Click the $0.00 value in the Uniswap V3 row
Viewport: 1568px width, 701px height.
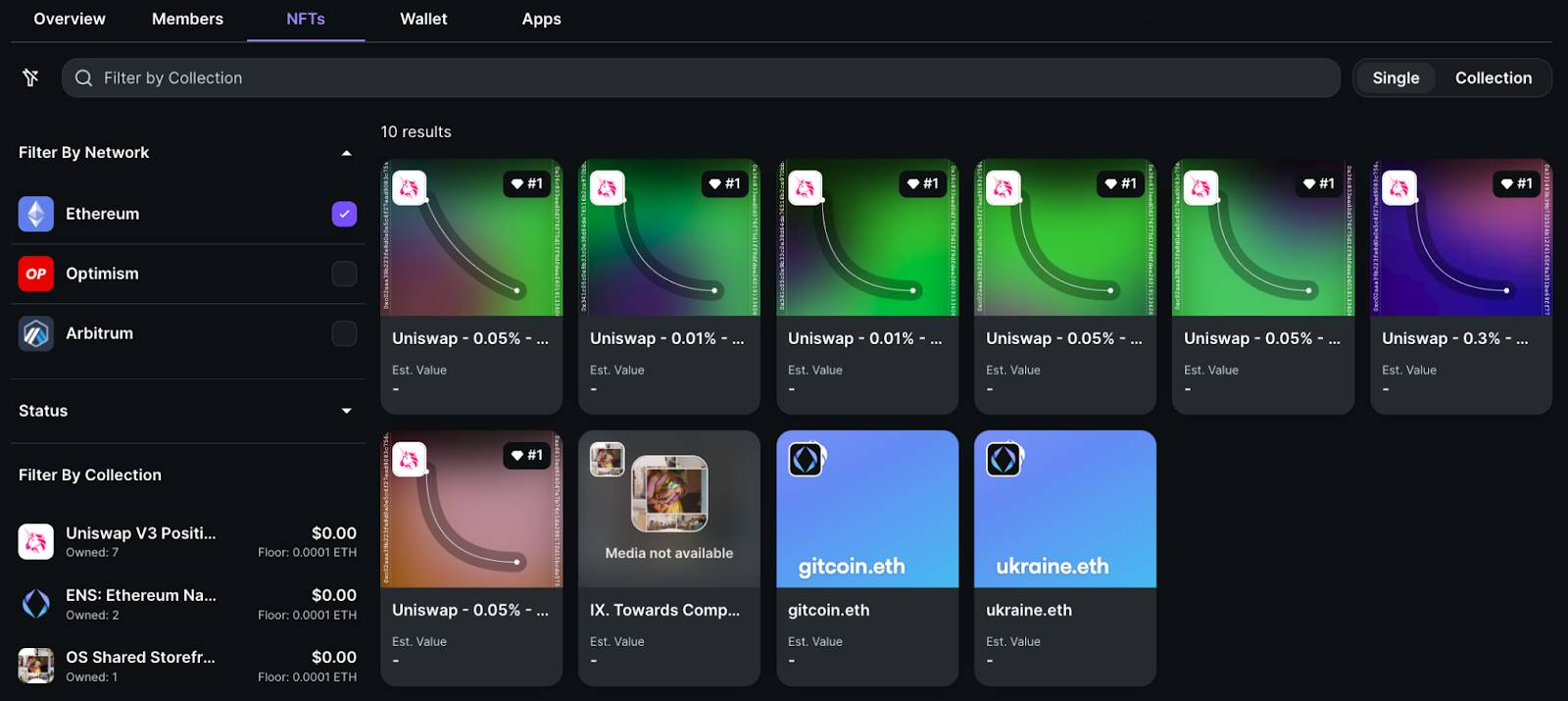click(334, 533)
